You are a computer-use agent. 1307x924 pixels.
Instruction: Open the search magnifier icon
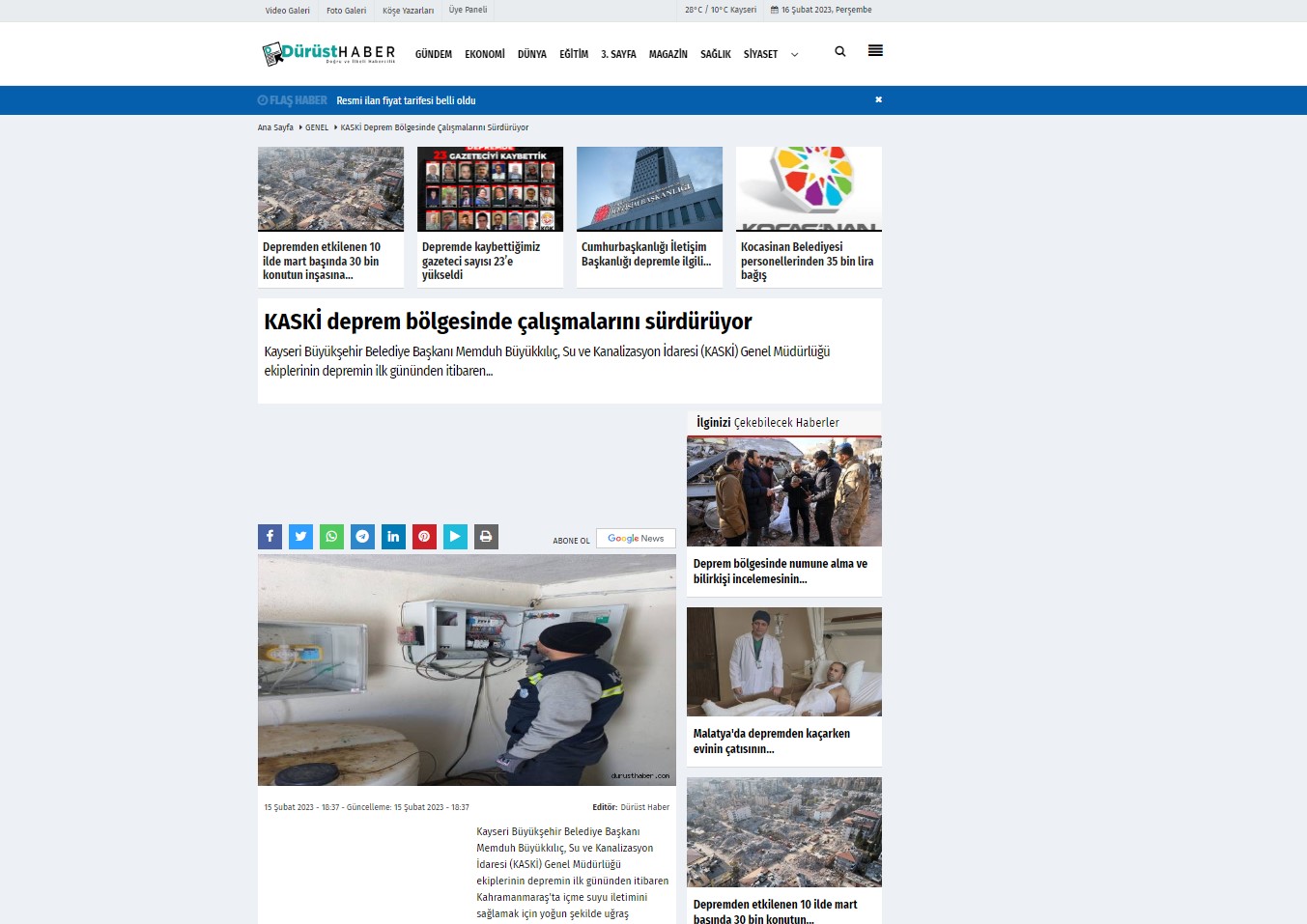point(839,52)
